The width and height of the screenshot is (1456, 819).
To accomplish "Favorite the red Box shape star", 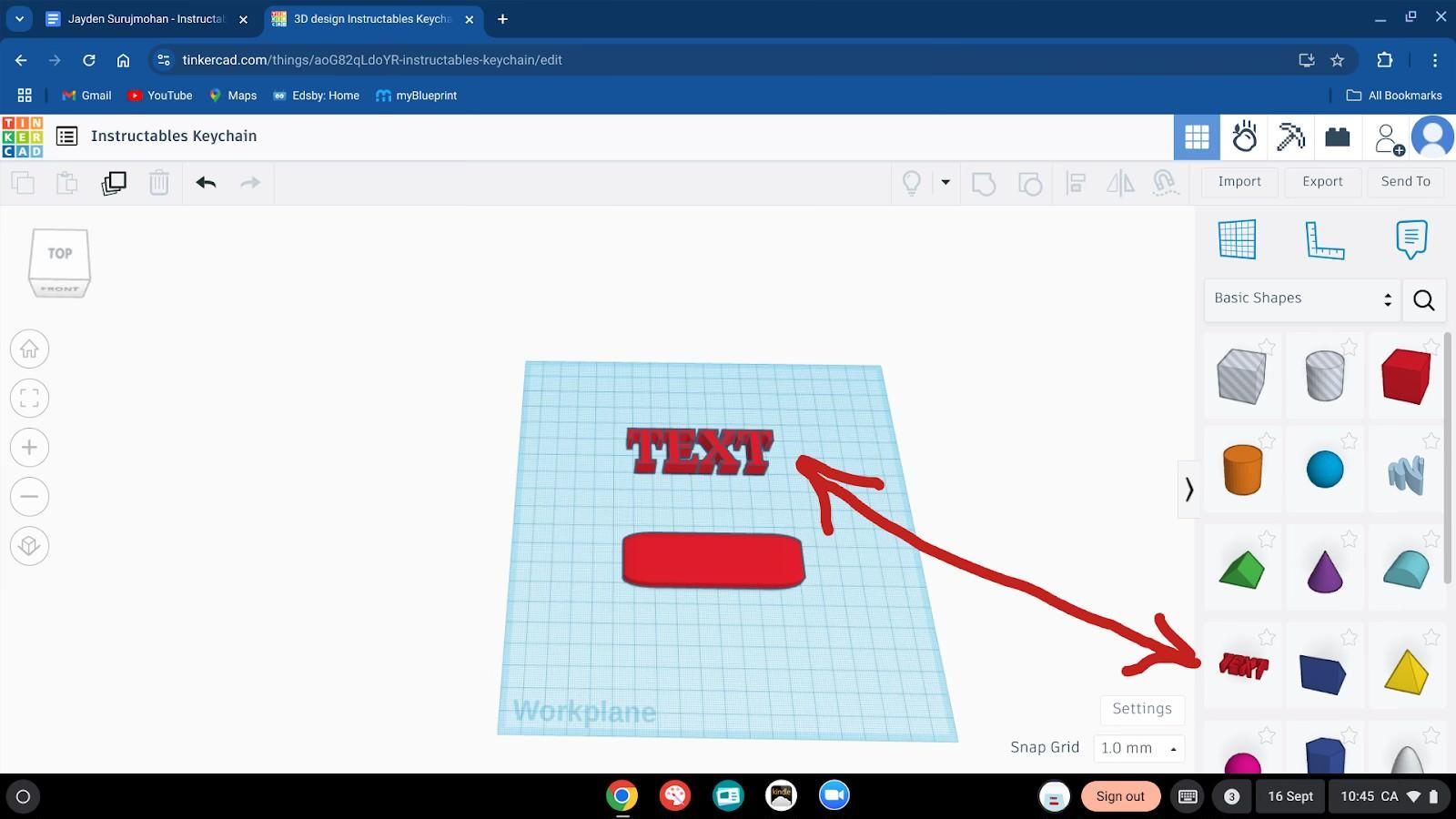I will tap(1431, 347).
